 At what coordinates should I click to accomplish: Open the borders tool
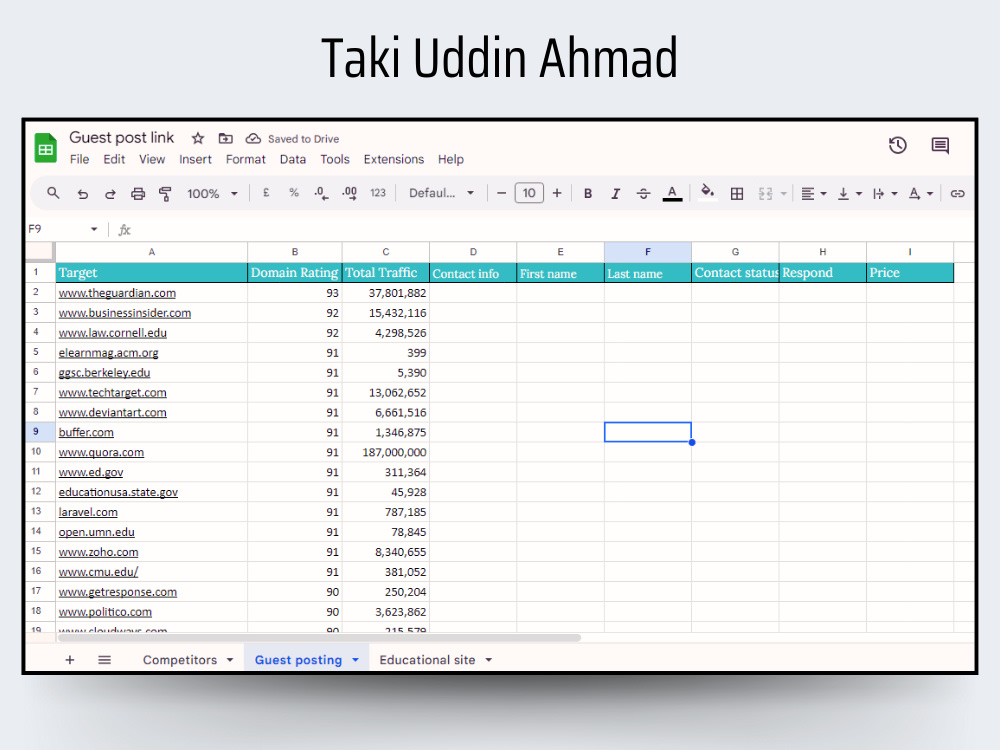click(x=737, y=193)
